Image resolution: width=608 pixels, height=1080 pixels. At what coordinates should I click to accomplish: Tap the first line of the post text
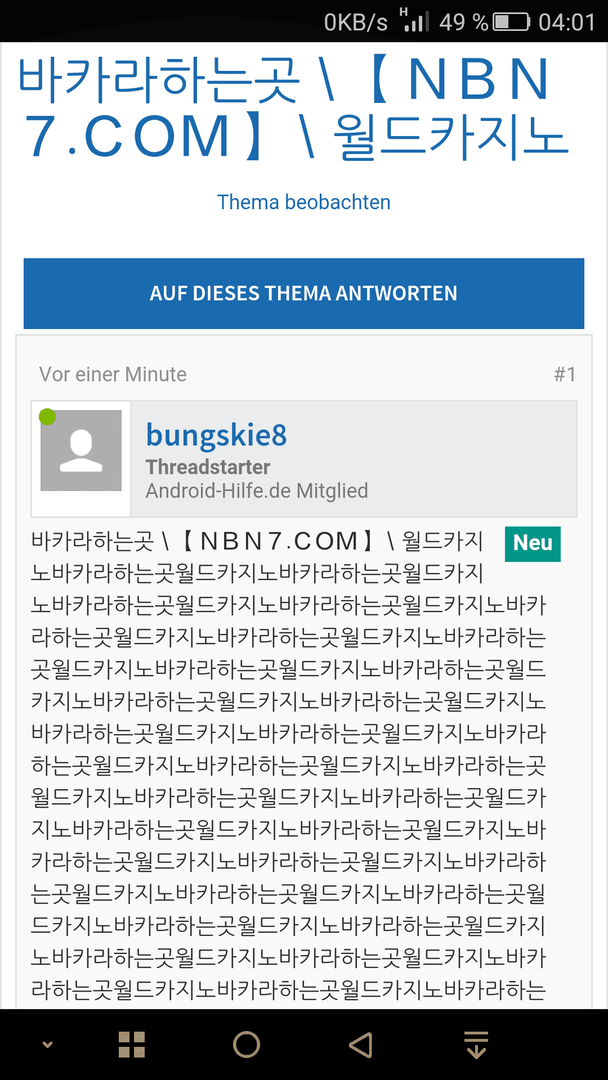[258, 541]
